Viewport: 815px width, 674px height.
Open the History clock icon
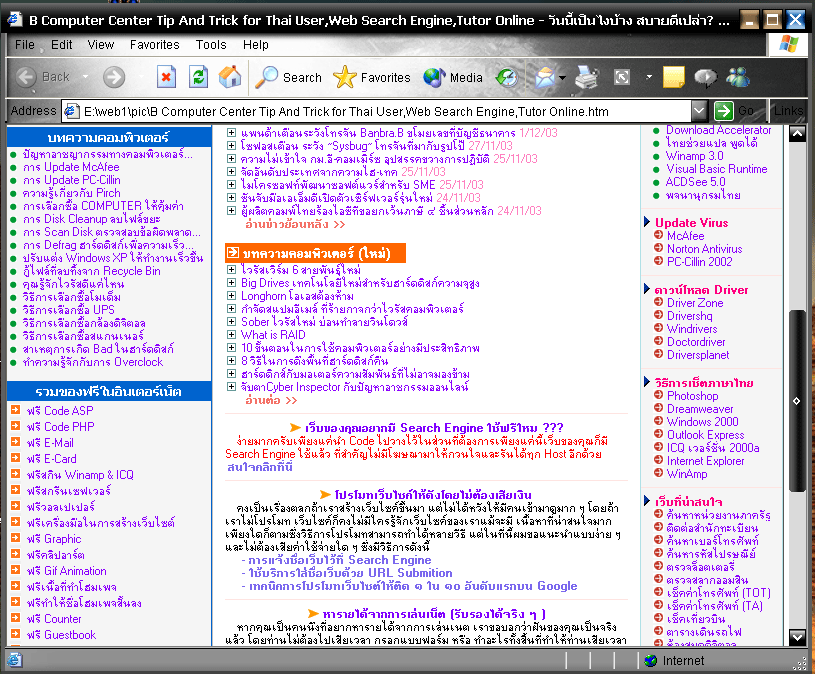[x=507, y=77]
